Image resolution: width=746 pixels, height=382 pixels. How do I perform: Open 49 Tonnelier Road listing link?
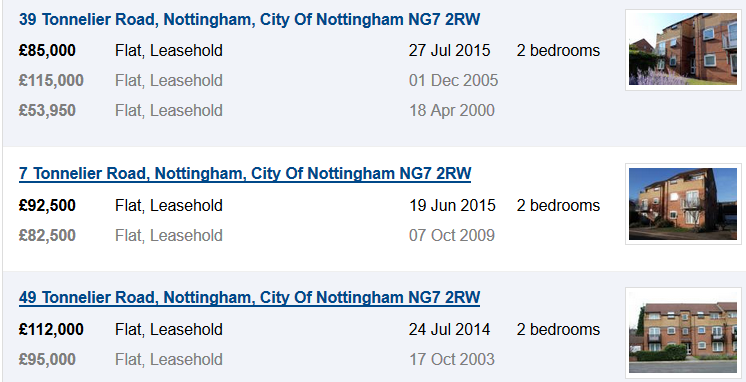(x=249, y=298)
